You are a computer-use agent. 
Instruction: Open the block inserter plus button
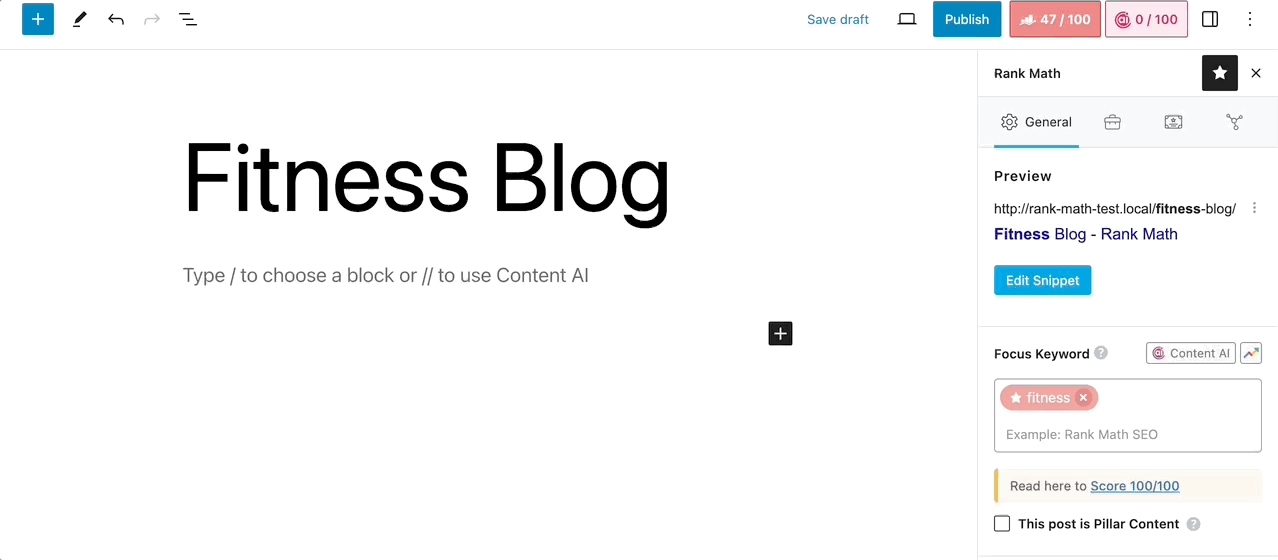38,19
